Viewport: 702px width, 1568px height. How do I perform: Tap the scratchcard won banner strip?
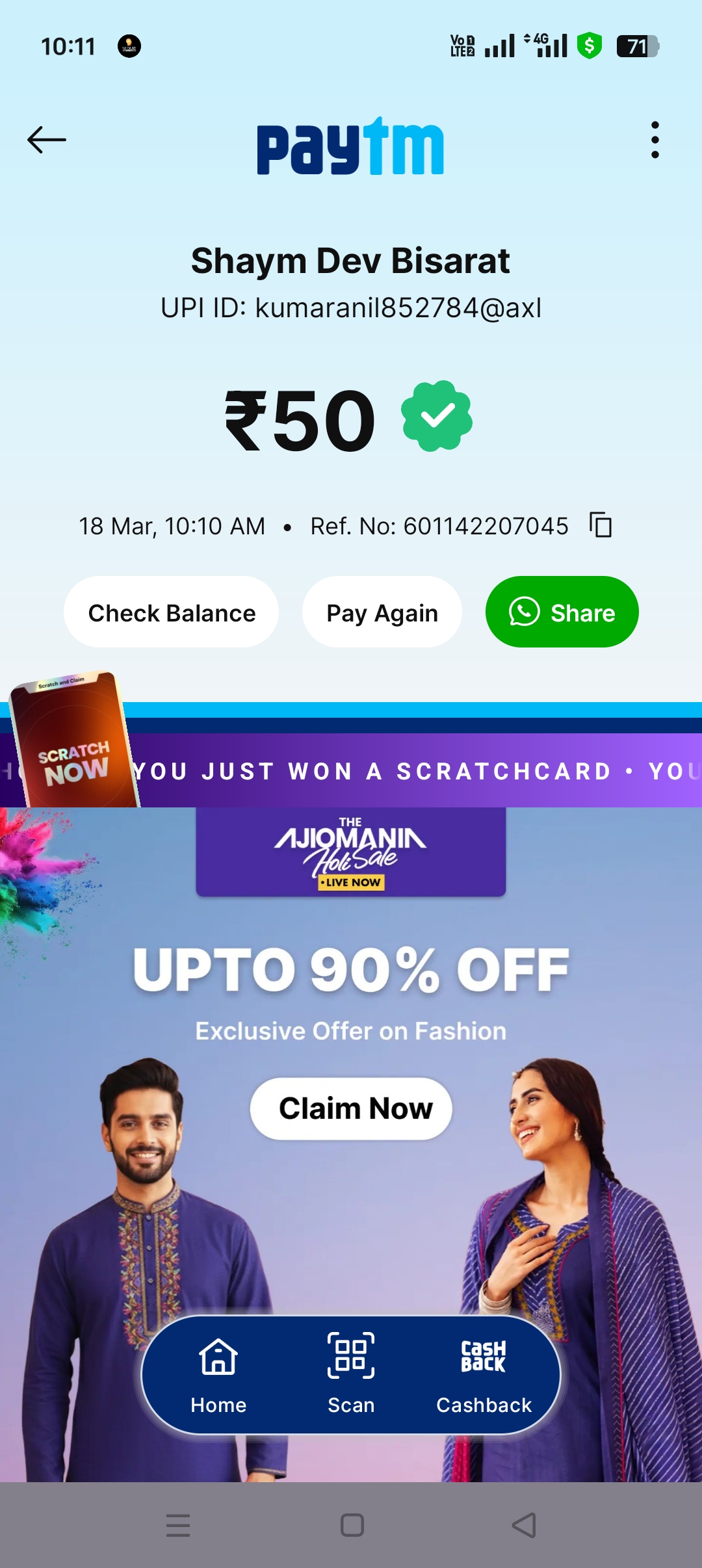[x=416, y=771]
